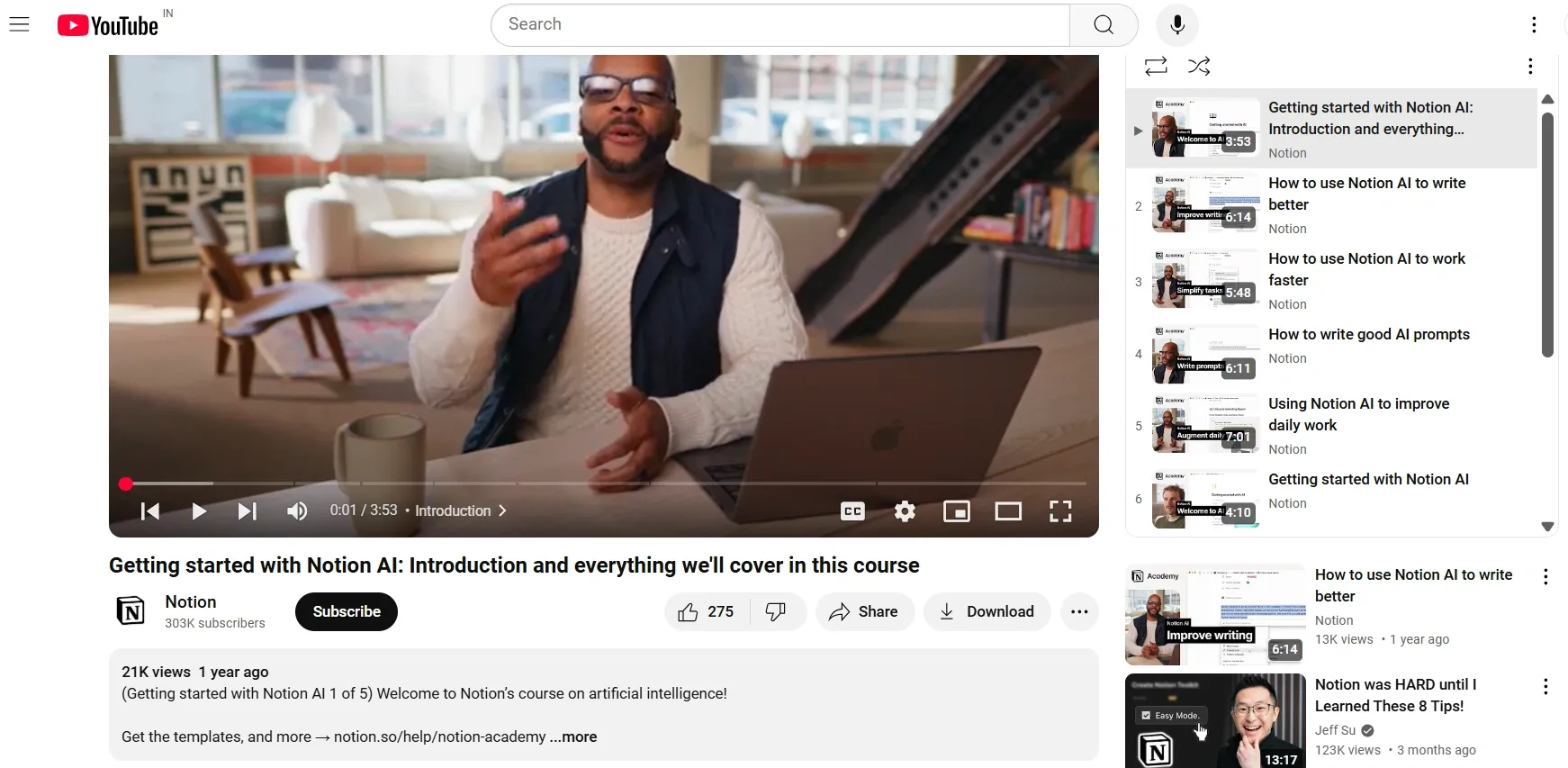
Task: Open playlist options three-dot menu
Action: pyautogui.click(x=1530, y=66)
